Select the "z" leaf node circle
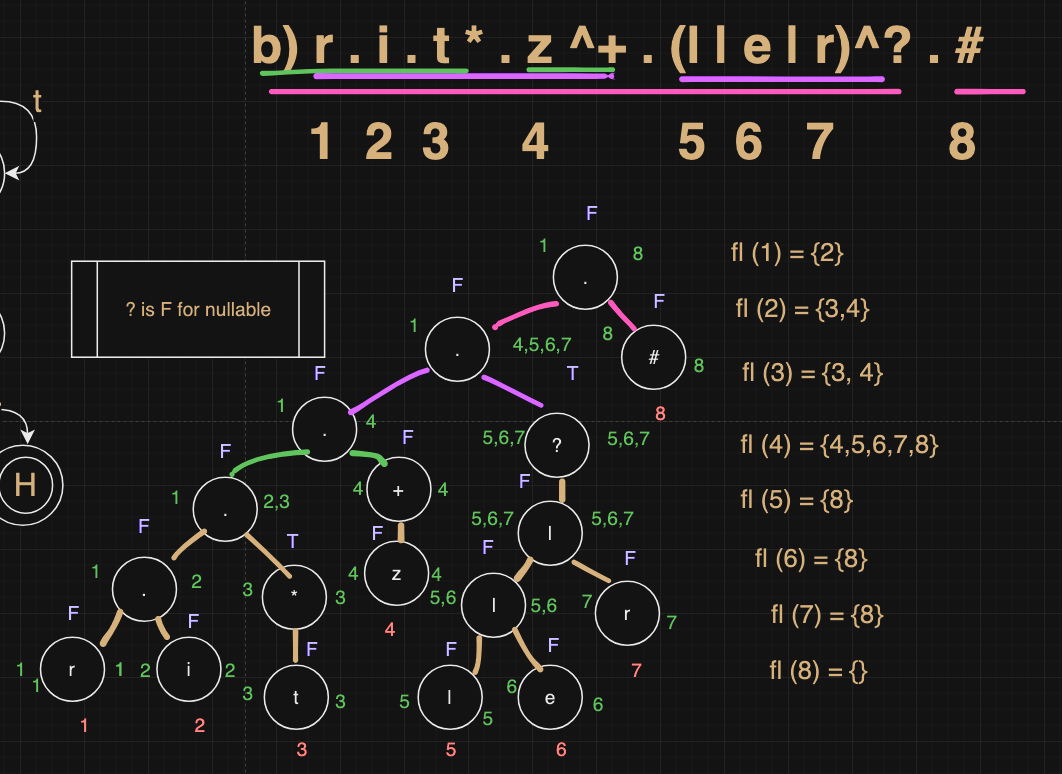Screen dimensions: 1062x774 [x=396, y=574]
